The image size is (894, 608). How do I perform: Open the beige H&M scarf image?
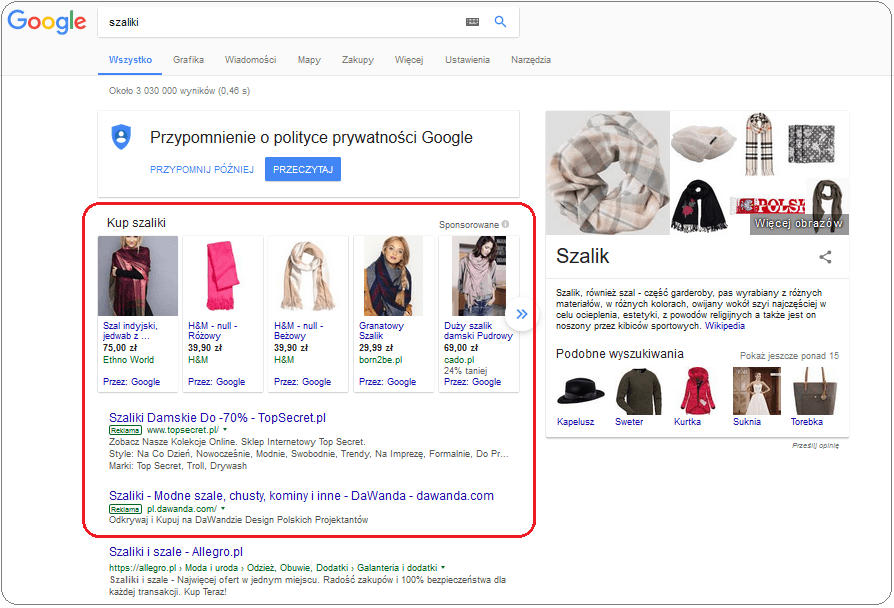click(308, 276)
